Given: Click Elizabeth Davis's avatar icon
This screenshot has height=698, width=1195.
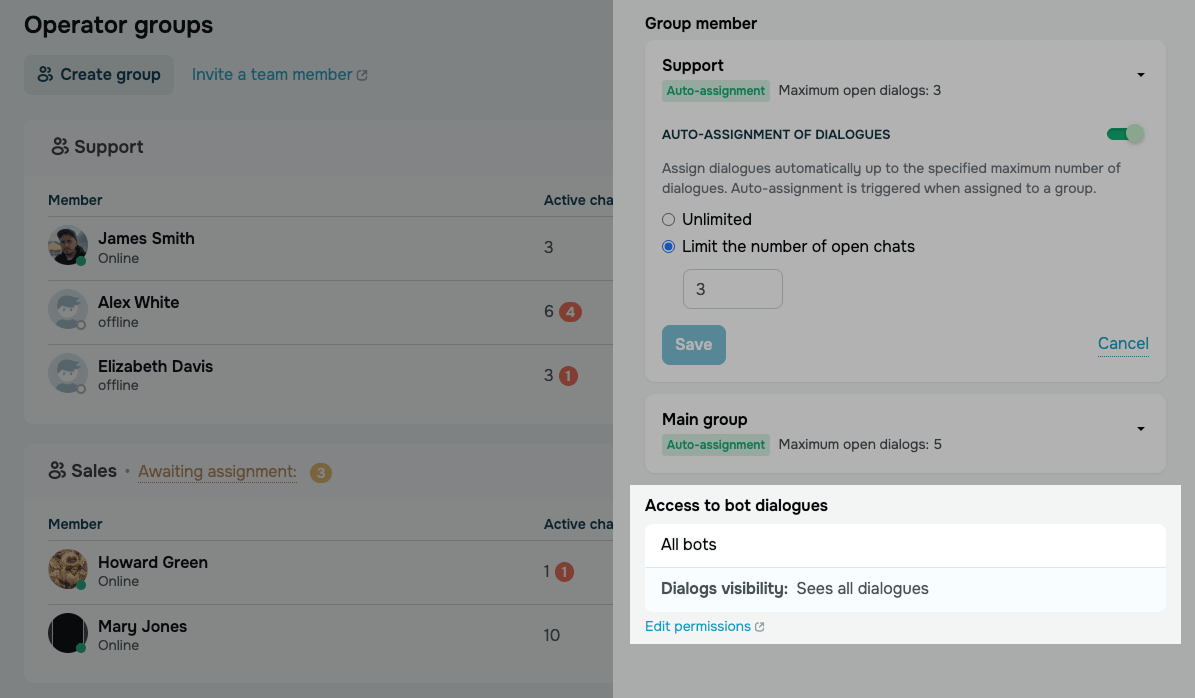Looking at the screenshot, I should tap(68, 373).
